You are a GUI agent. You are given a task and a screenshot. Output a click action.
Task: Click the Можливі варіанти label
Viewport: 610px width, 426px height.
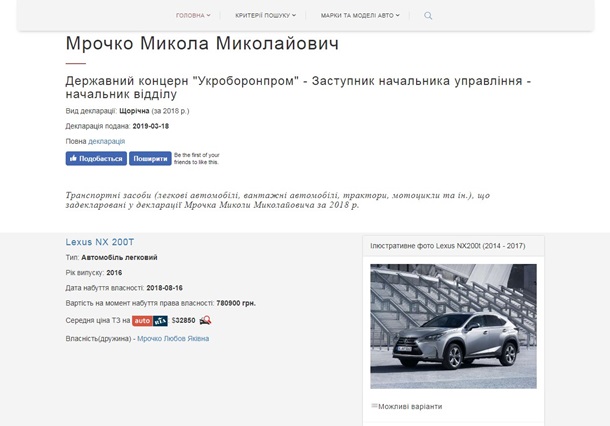coord(410,407)
